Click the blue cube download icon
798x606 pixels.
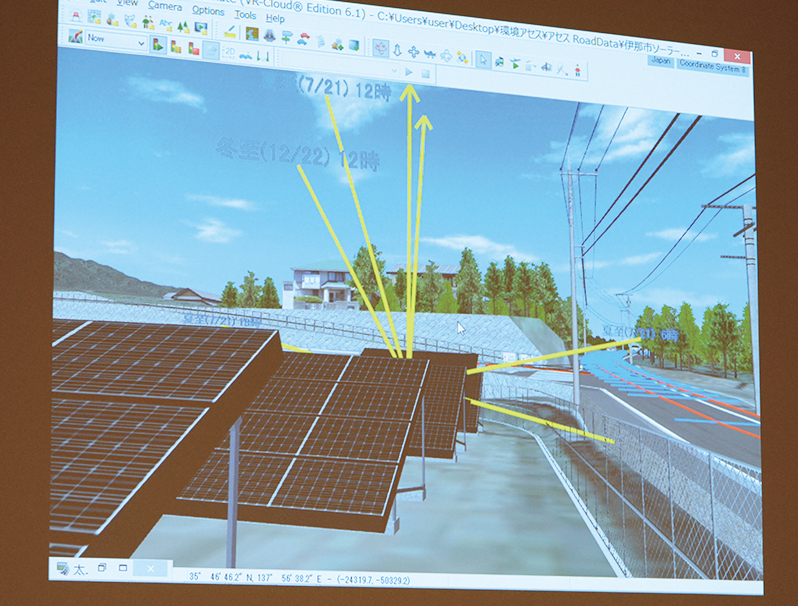[354, 45]
